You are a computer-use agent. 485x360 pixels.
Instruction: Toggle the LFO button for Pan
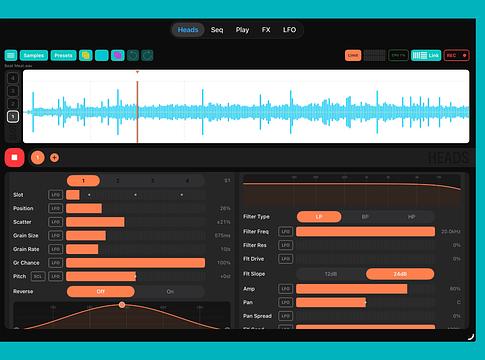click(286, 302)
